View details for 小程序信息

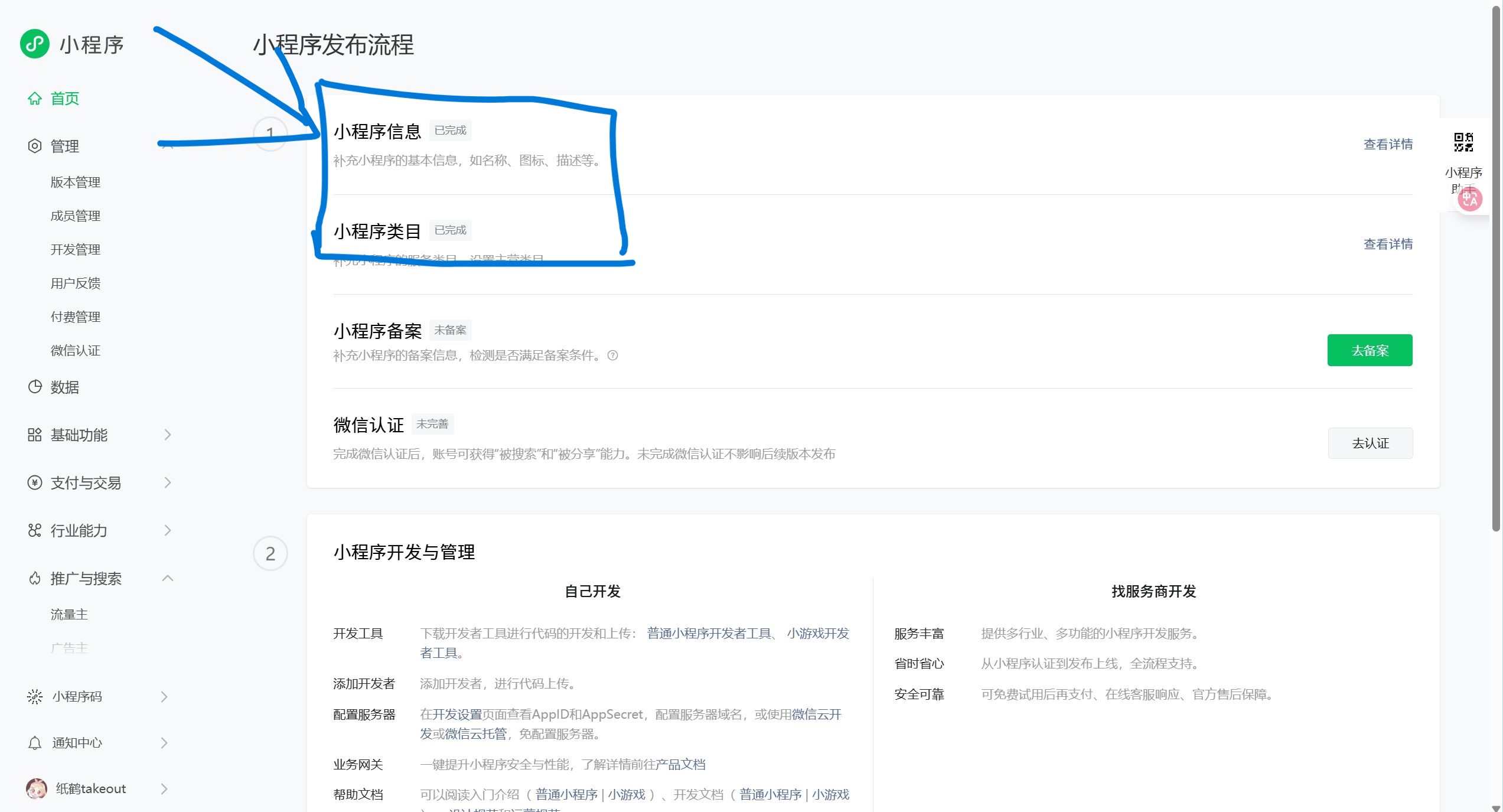tap(1388, 144)
